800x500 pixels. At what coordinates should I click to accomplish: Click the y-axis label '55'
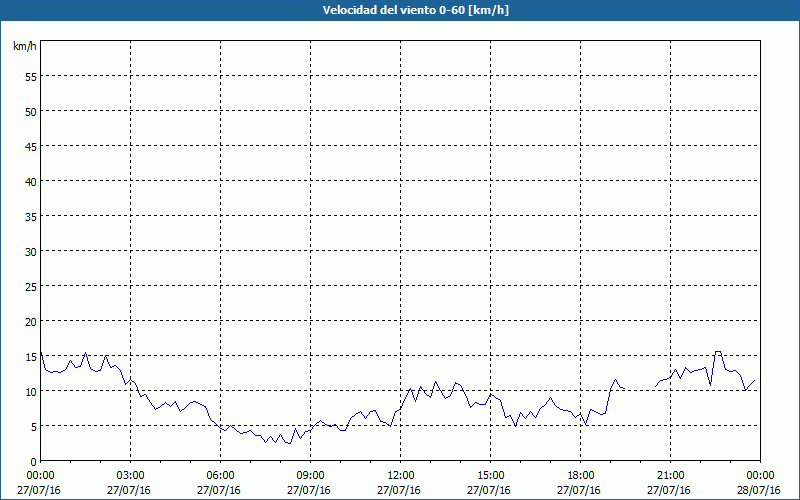click(x=31, y=77)
